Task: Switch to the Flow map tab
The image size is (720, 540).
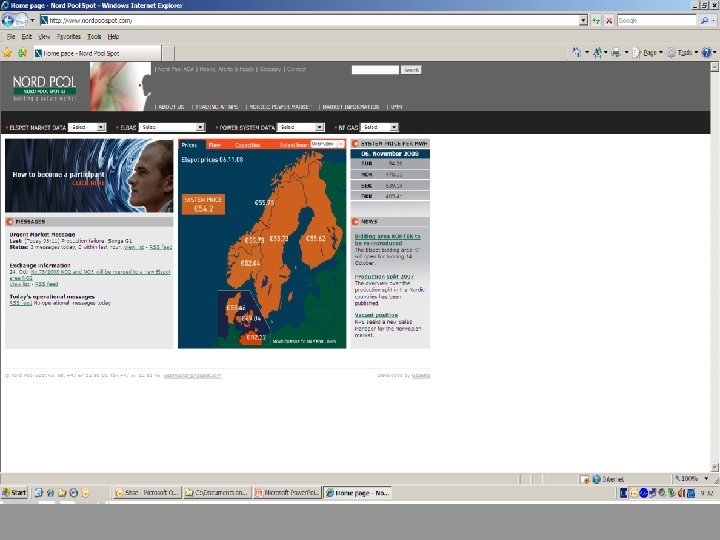Action: [x=215, y=145]
